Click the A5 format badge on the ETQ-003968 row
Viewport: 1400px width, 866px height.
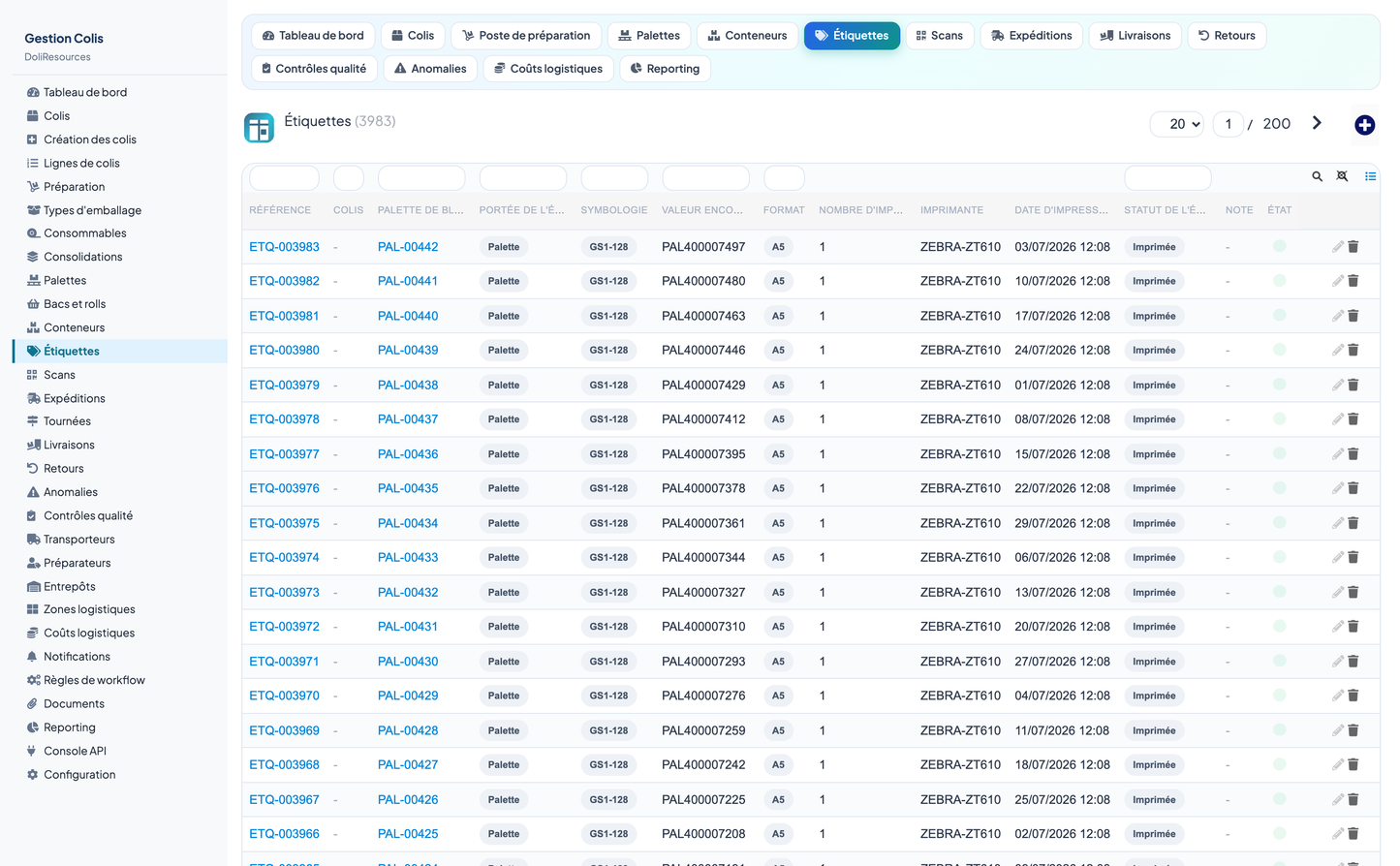click(778, 765)
